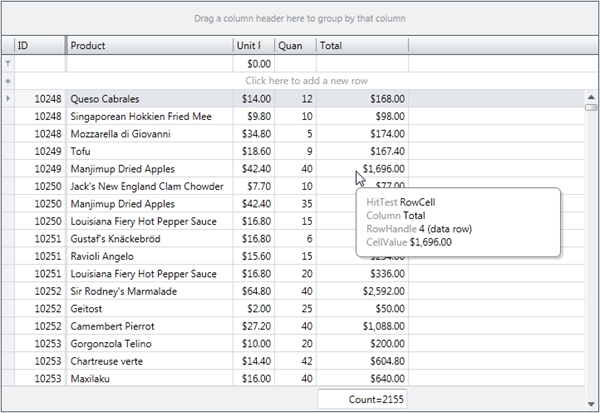The width and height of the screenshot is (600, 413).
Task: Click the $1,696.00 total cell
Action: 362,169
